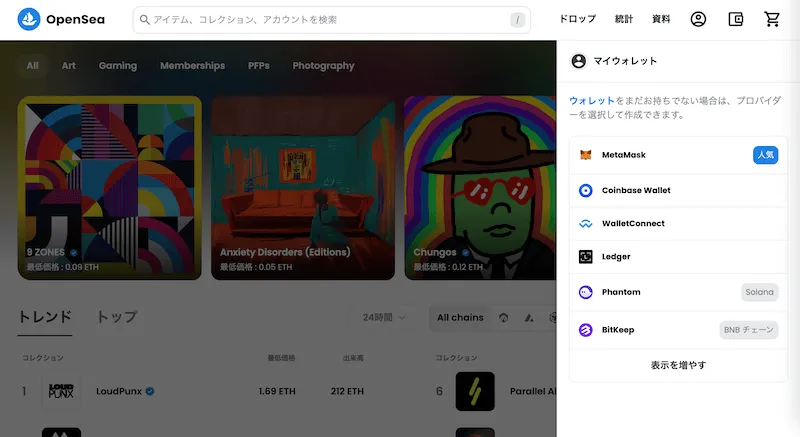Click the 出来高 column header
Screen dimensions: 800x437
click(x=354, y=358)
